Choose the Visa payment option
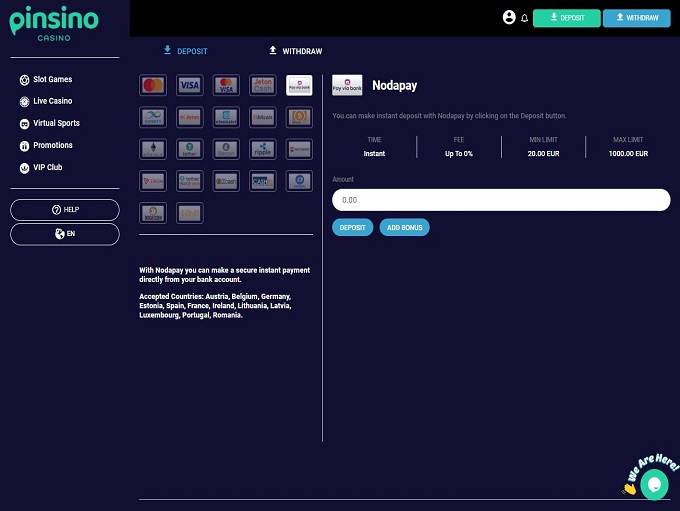Viewport: 680px width, 511px height. pos(190,85)
